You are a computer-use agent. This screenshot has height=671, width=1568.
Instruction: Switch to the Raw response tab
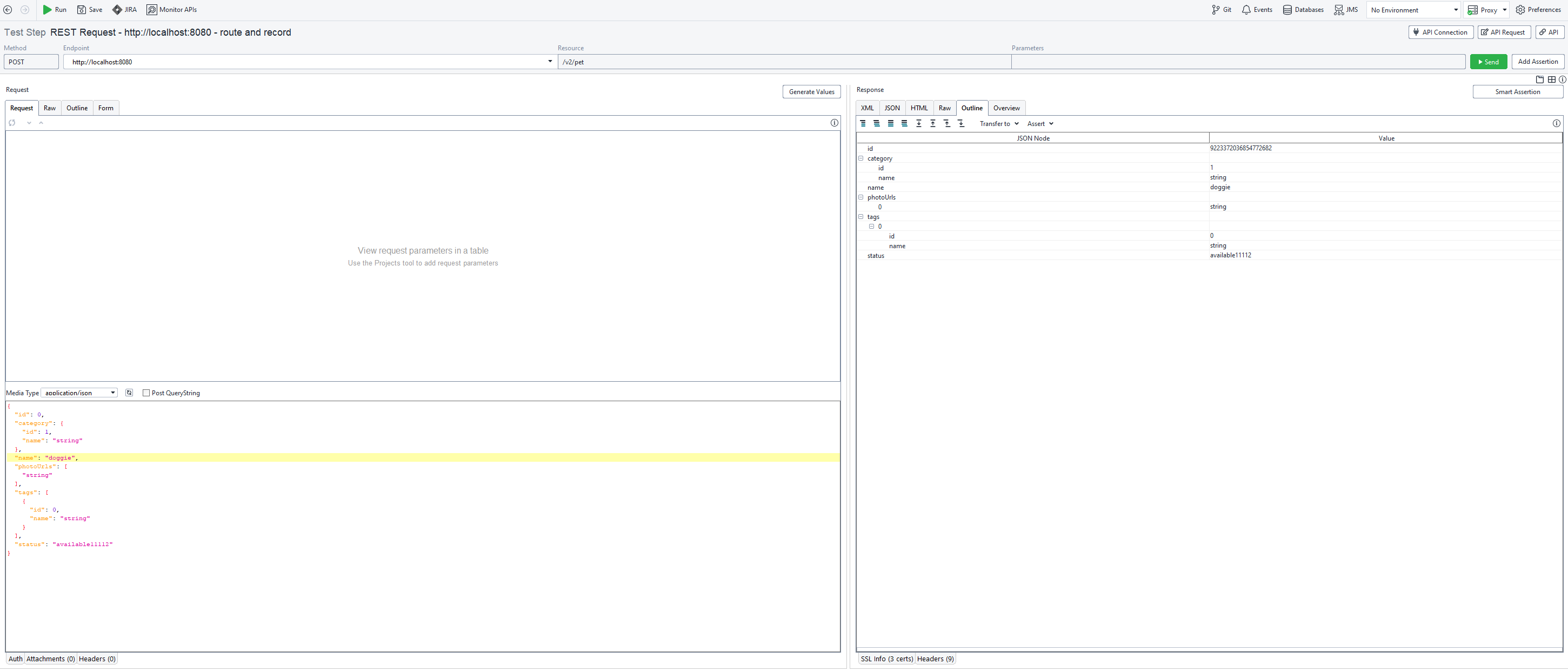tap(944, 108)
